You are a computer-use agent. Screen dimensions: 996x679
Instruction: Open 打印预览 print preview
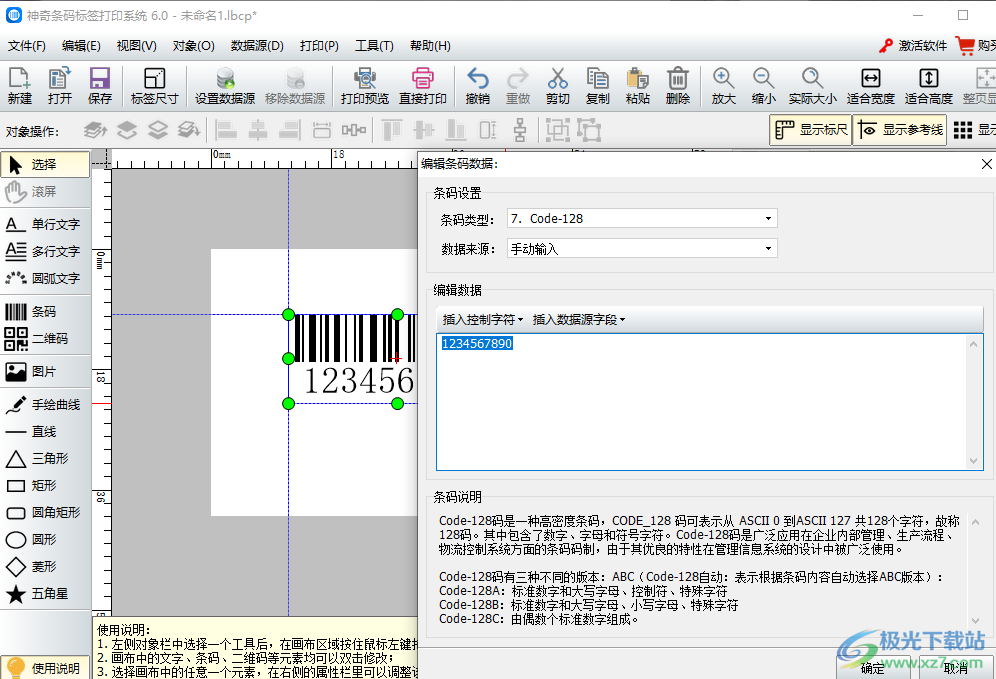coord(365,86)
